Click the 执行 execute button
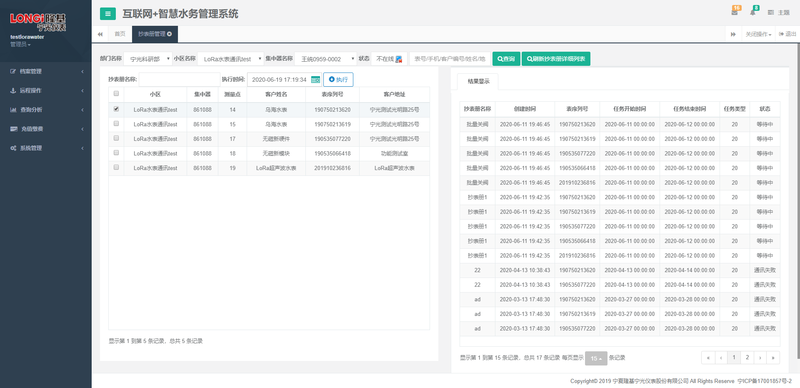Image resolution: width=800 pixels, height=388 pixels. click(338, 79)
